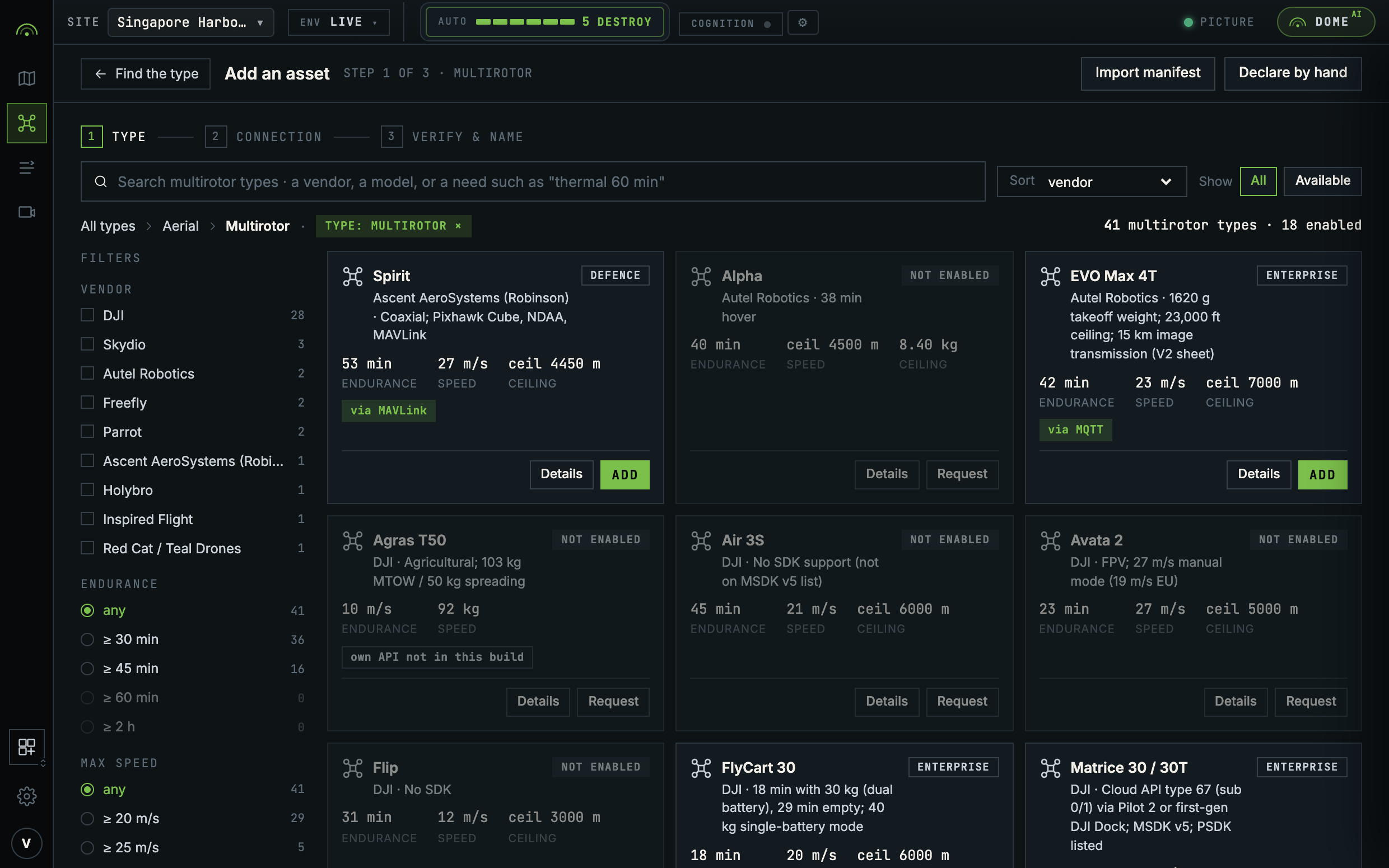Viewport: 1389px width, 868px height.
Task: Select max speed ≥ 20 m/s radio
Action: point(87,818)
